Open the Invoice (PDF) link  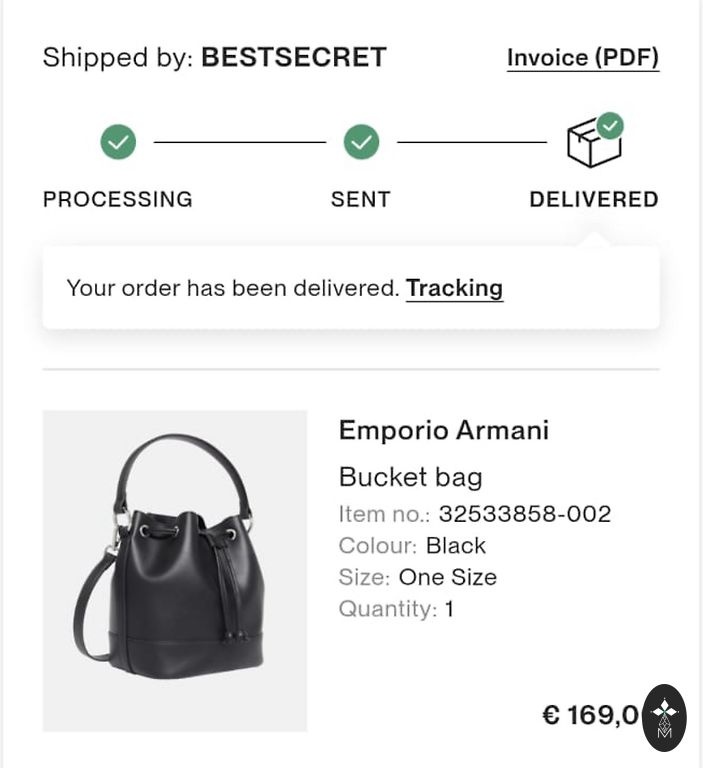click(583, 58)
